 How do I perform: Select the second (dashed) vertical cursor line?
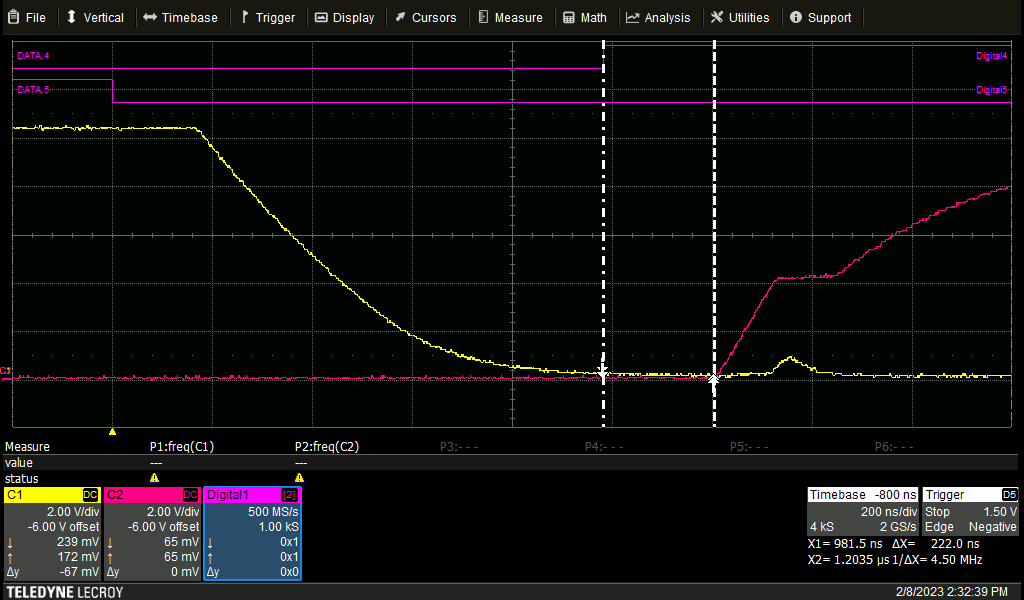(714, 235)
